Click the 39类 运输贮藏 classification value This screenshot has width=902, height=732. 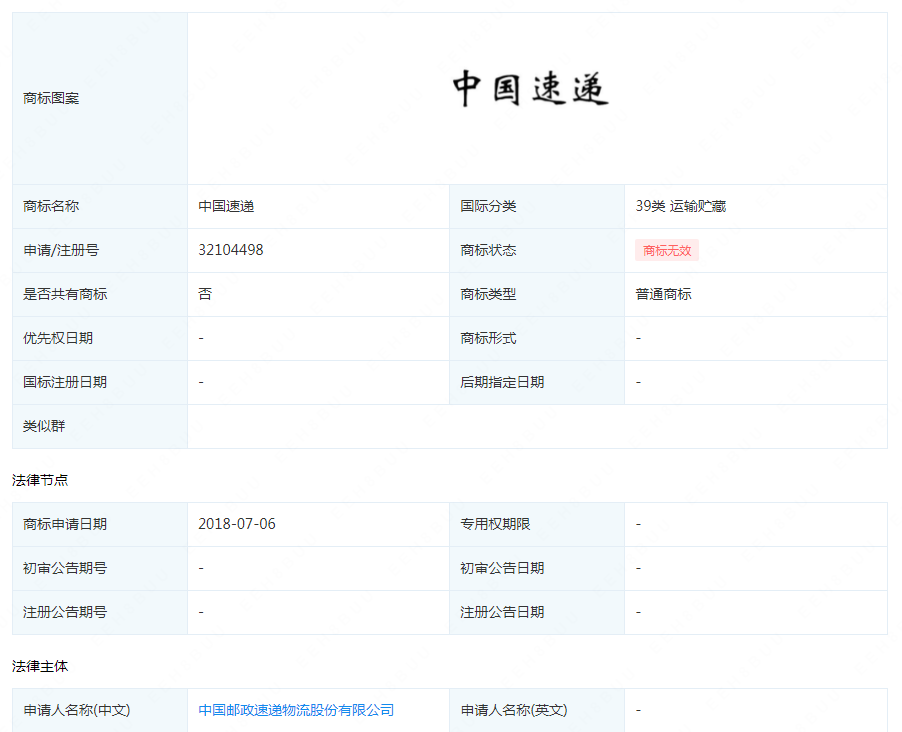[x=680, y=206]
